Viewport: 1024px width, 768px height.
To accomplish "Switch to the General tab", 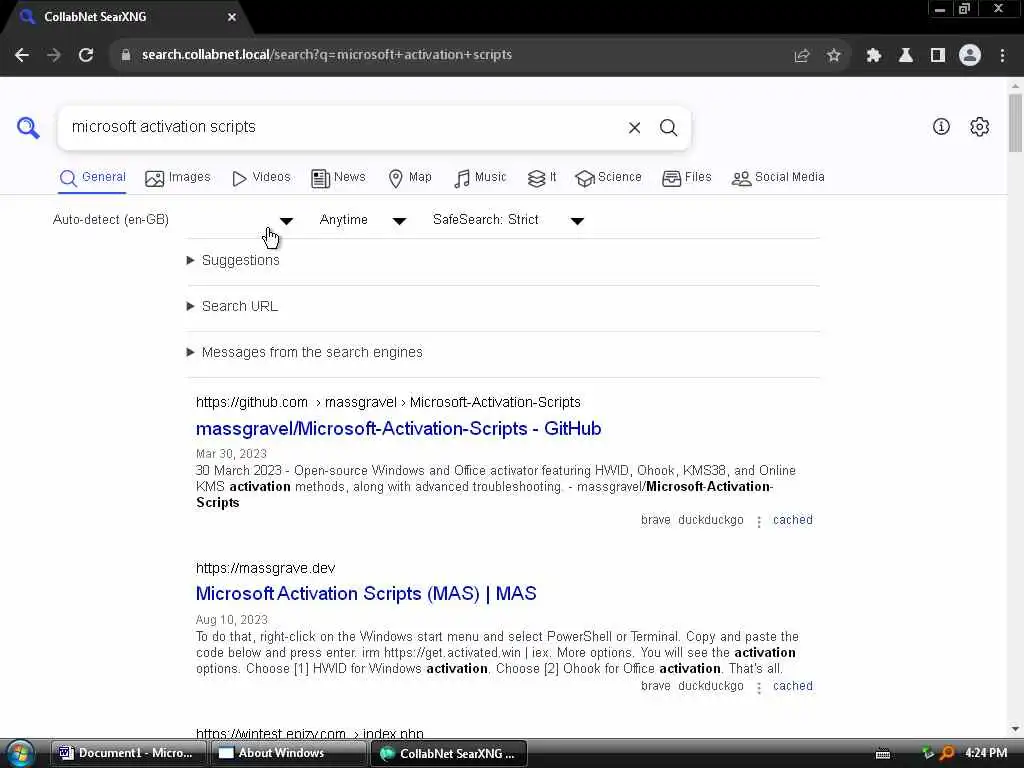I will click(93, 178).
